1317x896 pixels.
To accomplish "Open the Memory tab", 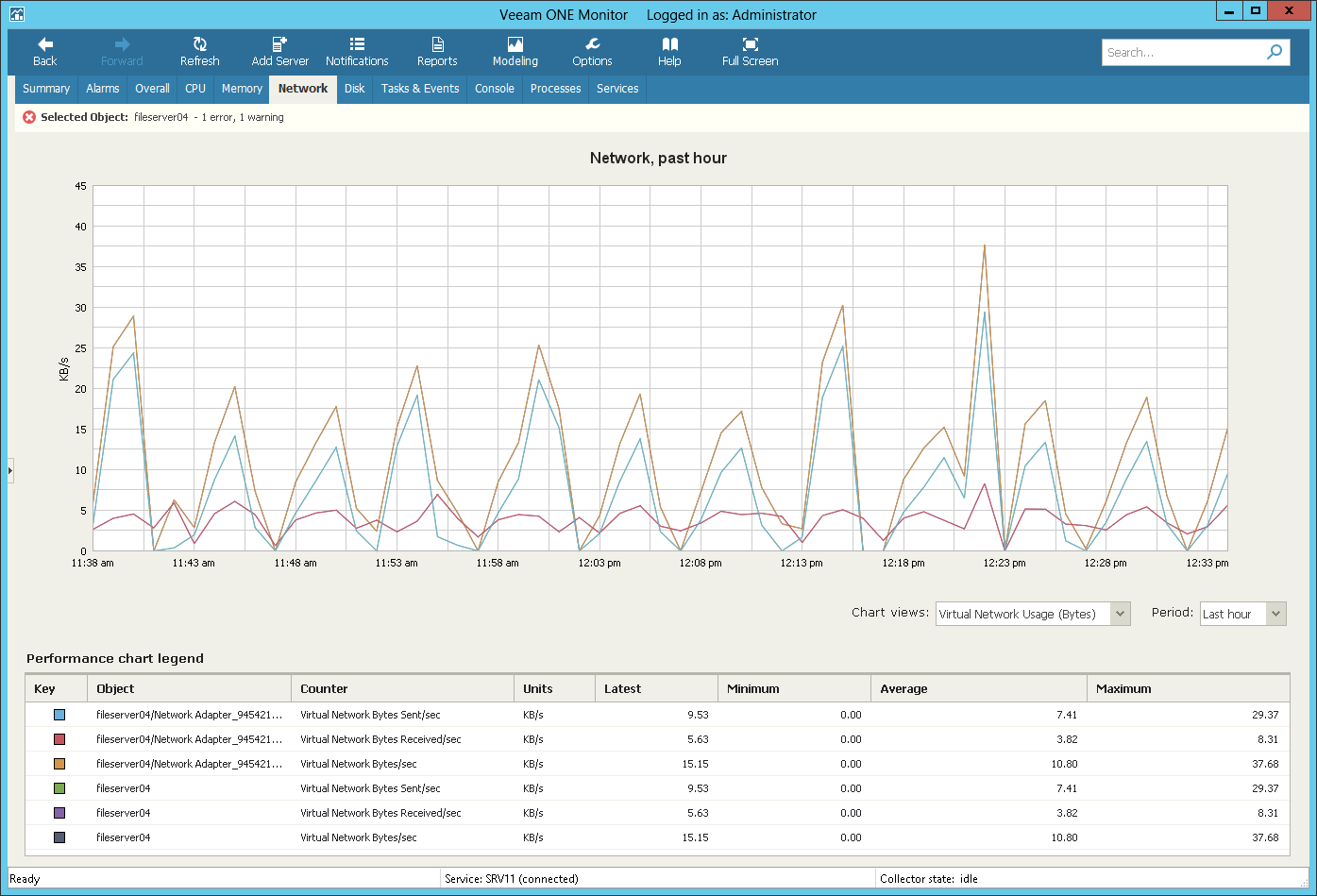I will point(242,89).
